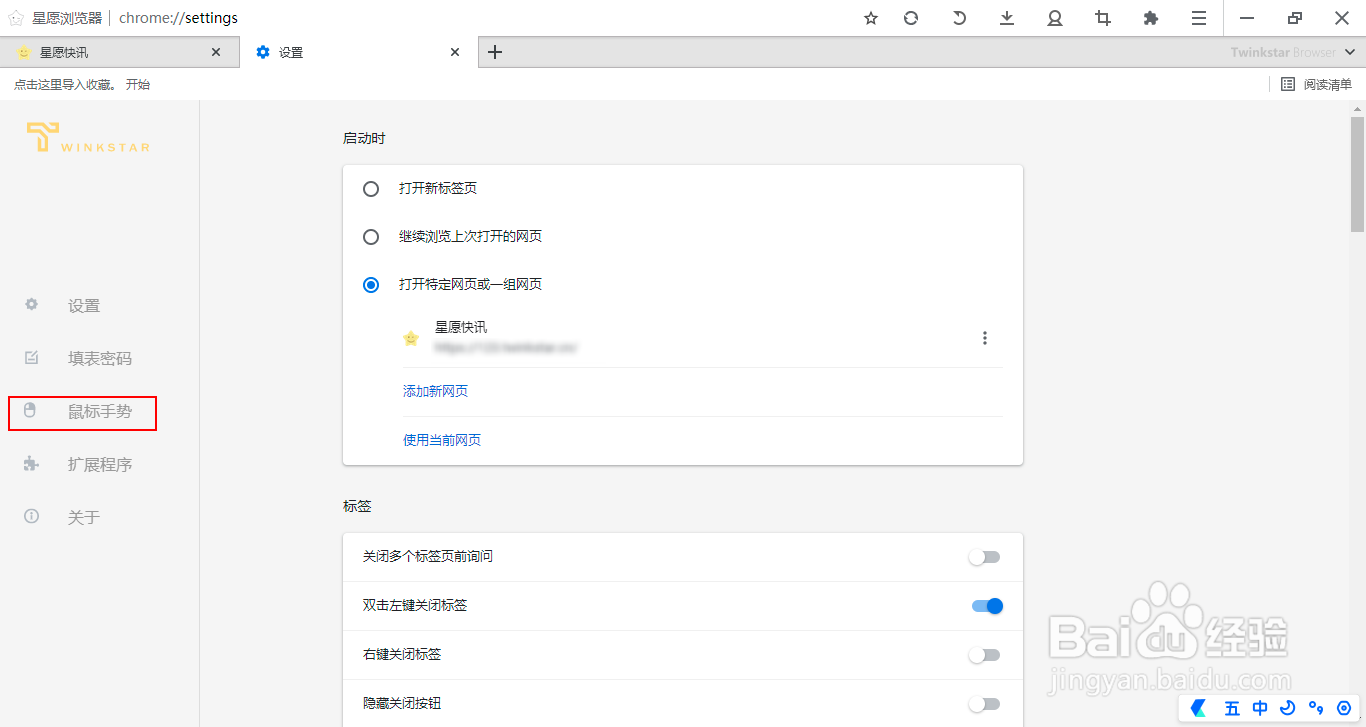1366x727 pixels.
Task: Enable 关闭多个标签页前询问 toggle
Action: click(x=984, y=557)
